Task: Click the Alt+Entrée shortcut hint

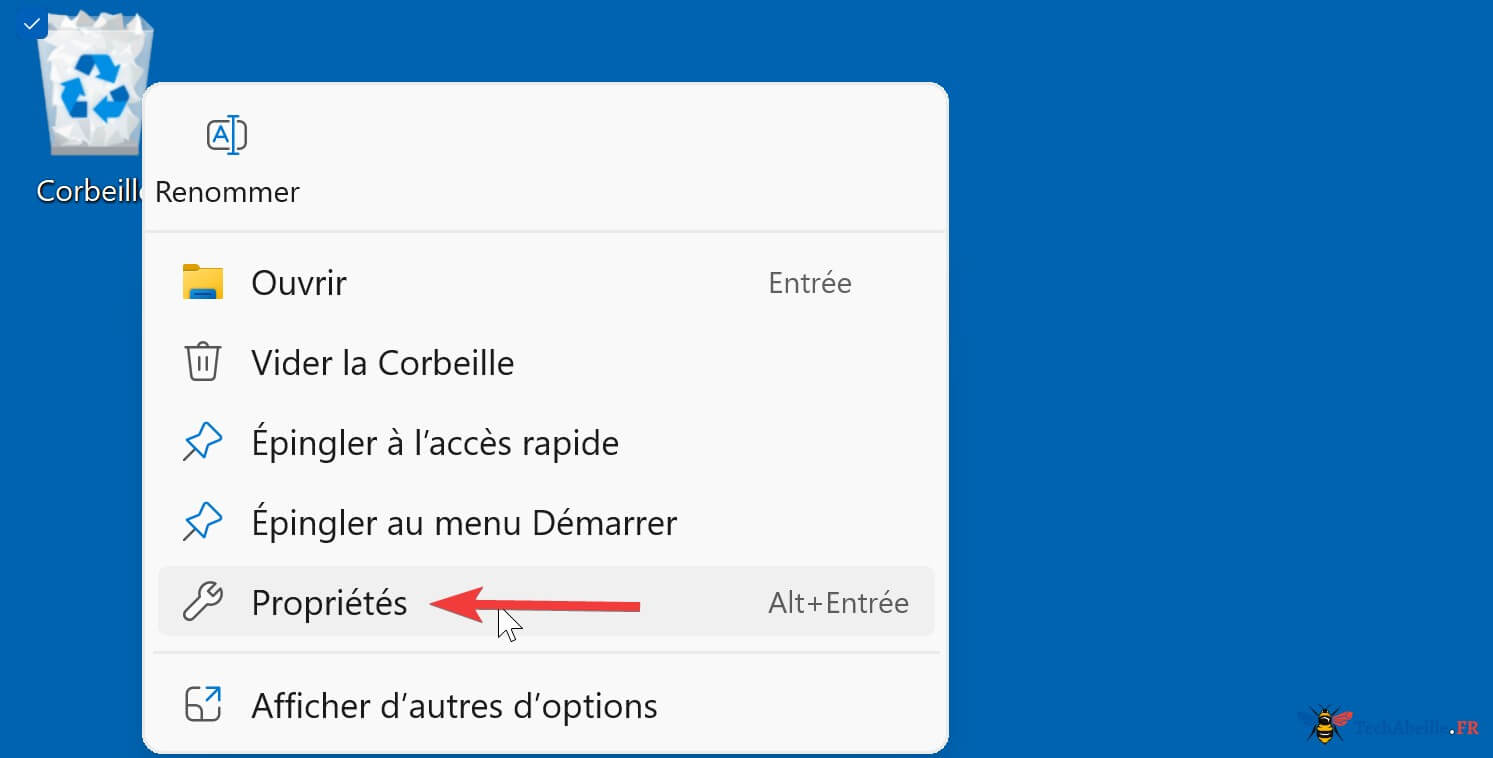Action: (x=838, y=603)
